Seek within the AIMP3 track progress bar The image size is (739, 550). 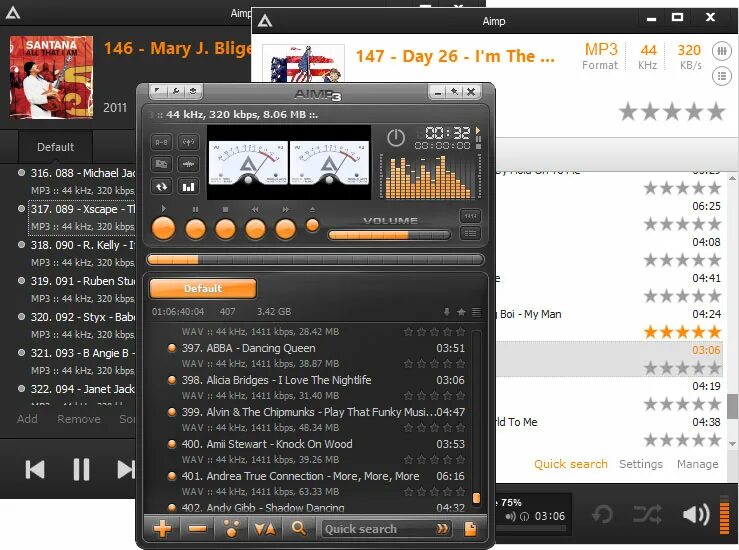(x=315, y=260)
